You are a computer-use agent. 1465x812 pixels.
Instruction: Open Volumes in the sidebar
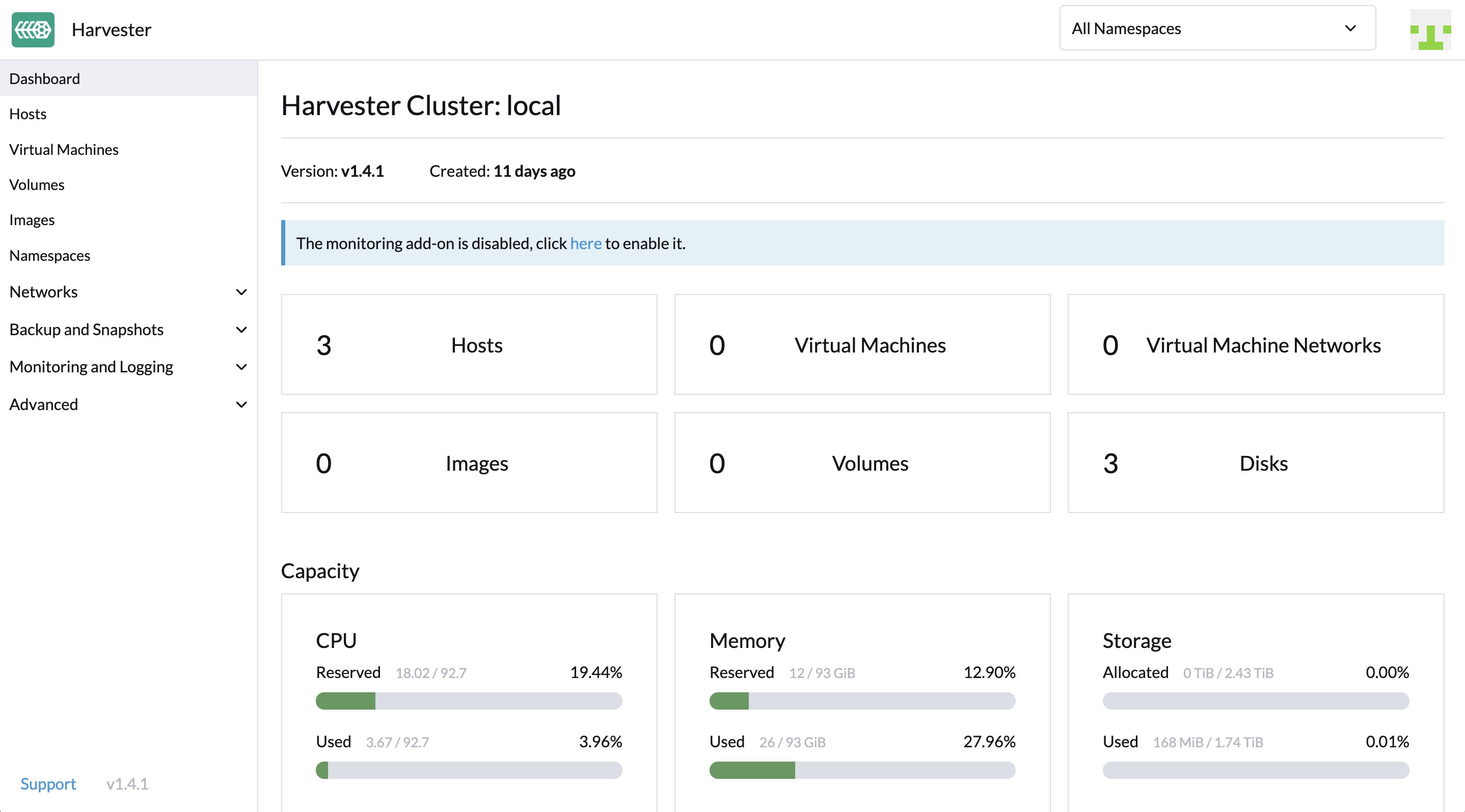point(128,185)
